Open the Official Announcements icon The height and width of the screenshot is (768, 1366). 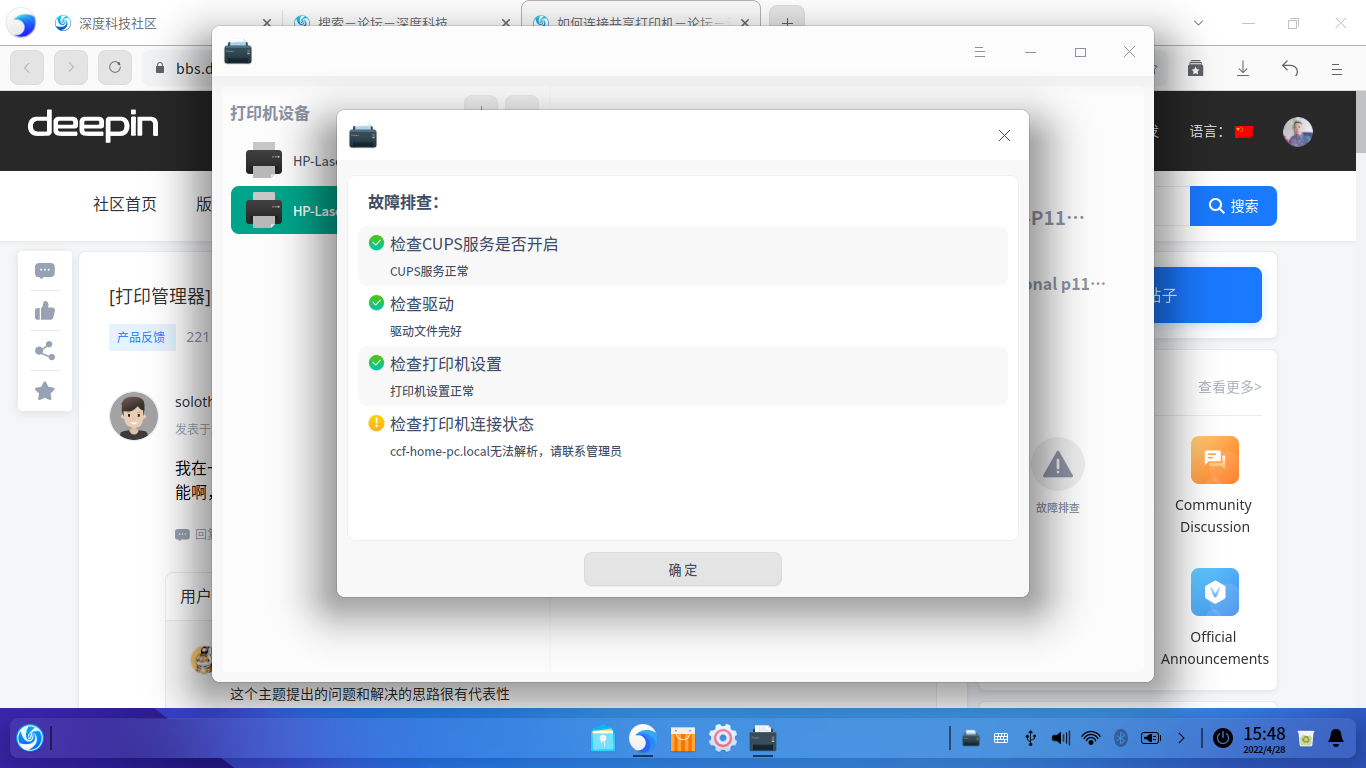point(1214,592)
